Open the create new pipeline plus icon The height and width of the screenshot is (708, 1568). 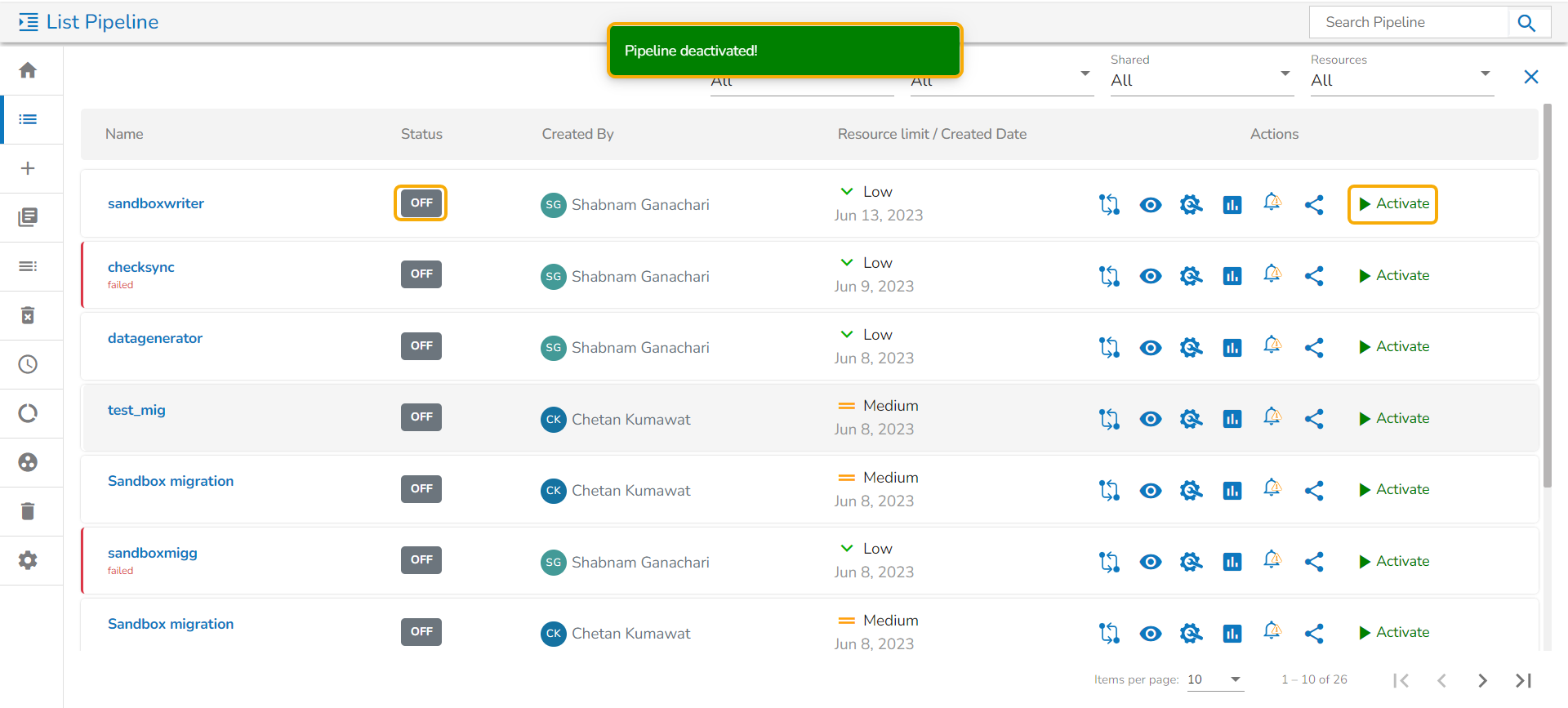tap(28, 168)
